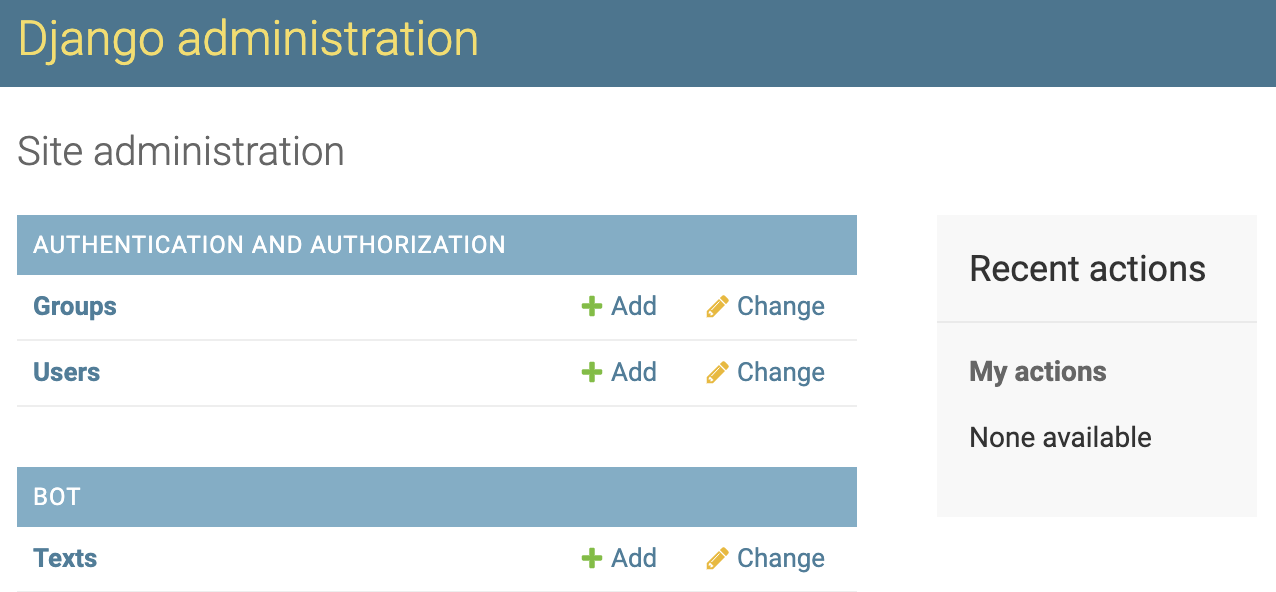Click the green plus icon for Groups
This screenshot has height=592, width=1276.
[x=592, y=306]
